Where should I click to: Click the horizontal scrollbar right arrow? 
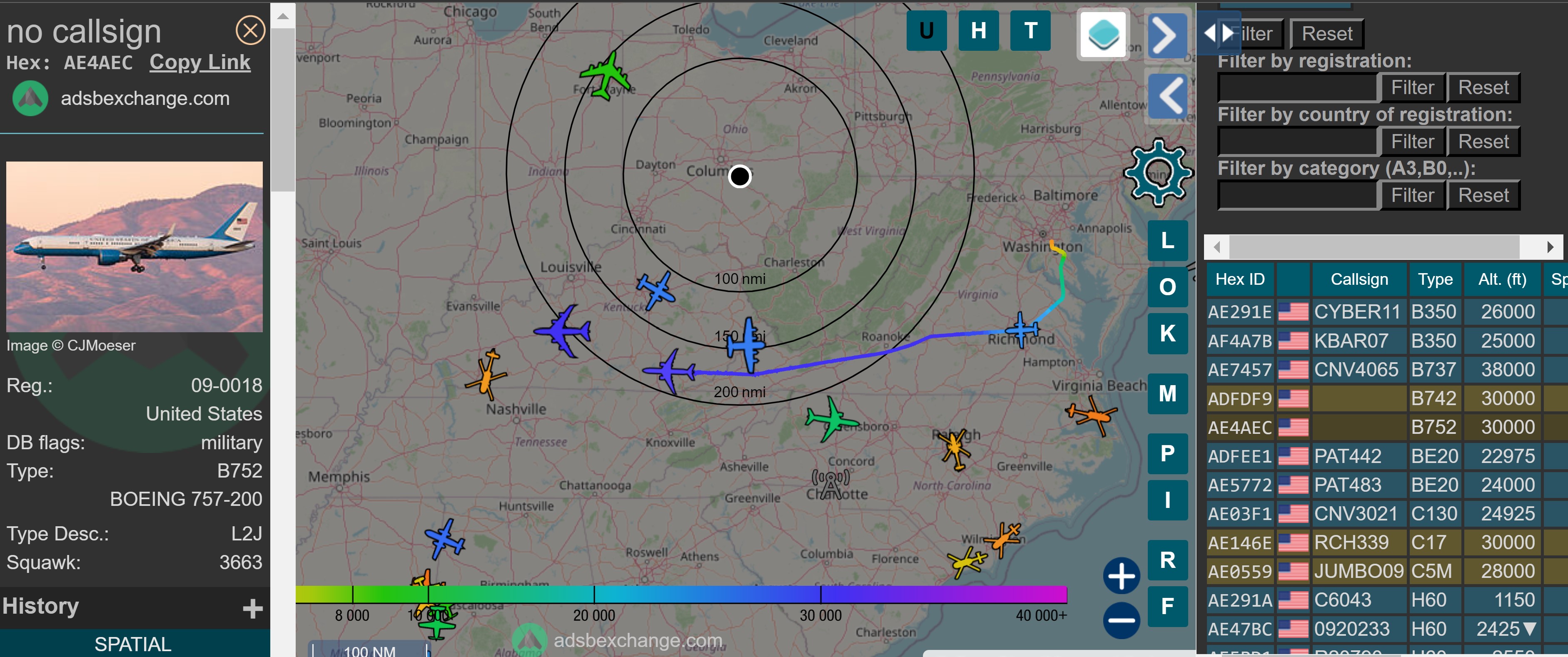pos(1551,248)
